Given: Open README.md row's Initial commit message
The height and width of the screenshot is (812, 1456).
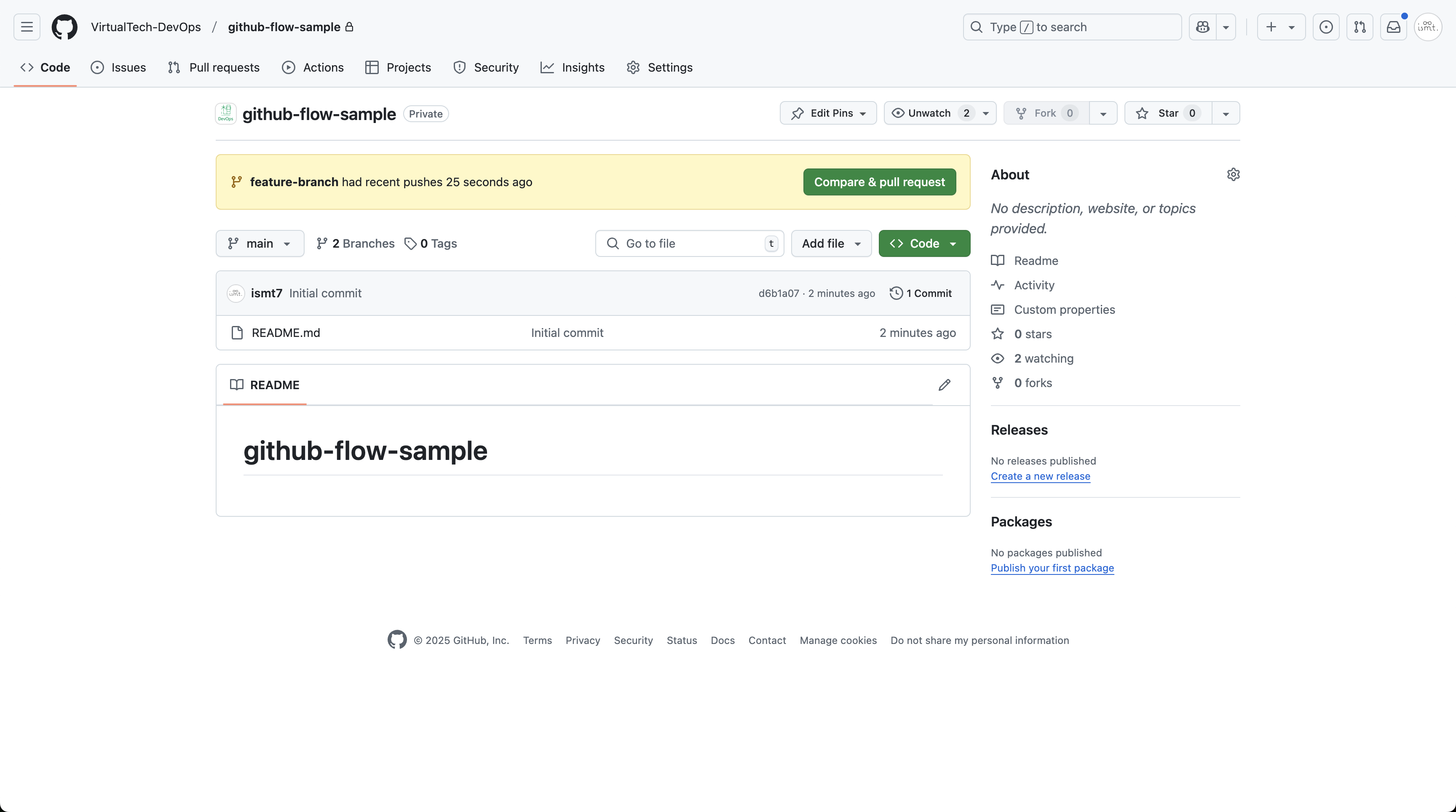Looking at the screenshot, I should click(x=567, y=333).
